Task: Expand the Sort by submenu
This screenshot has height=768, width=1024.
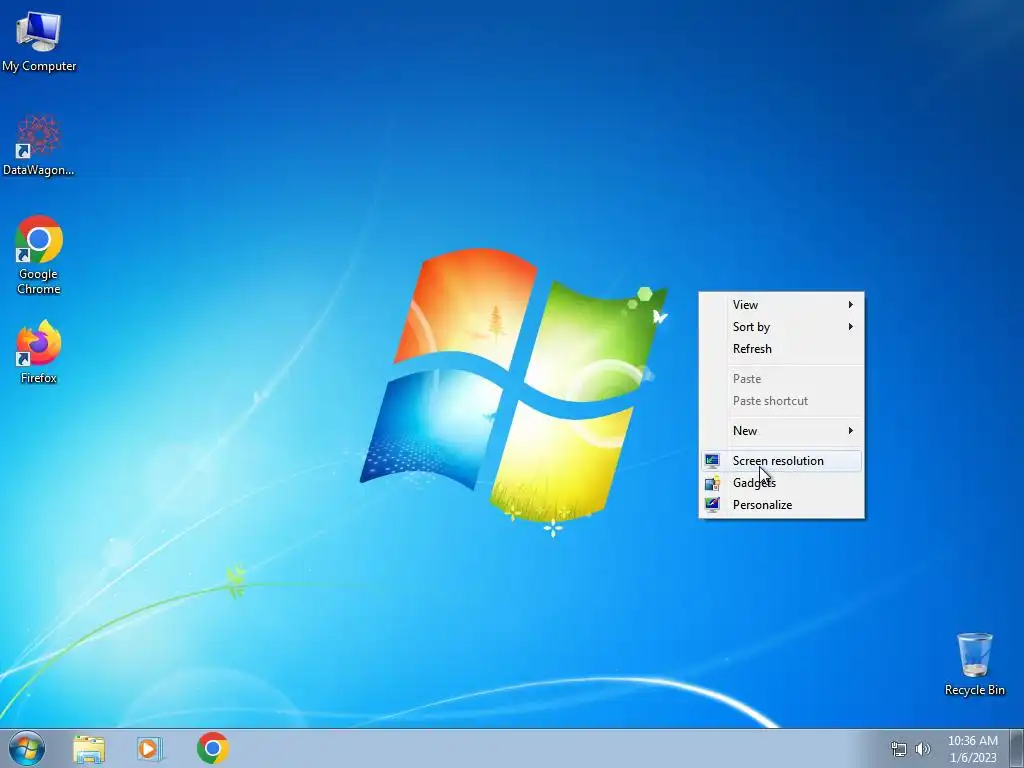Action: point(781,327)
